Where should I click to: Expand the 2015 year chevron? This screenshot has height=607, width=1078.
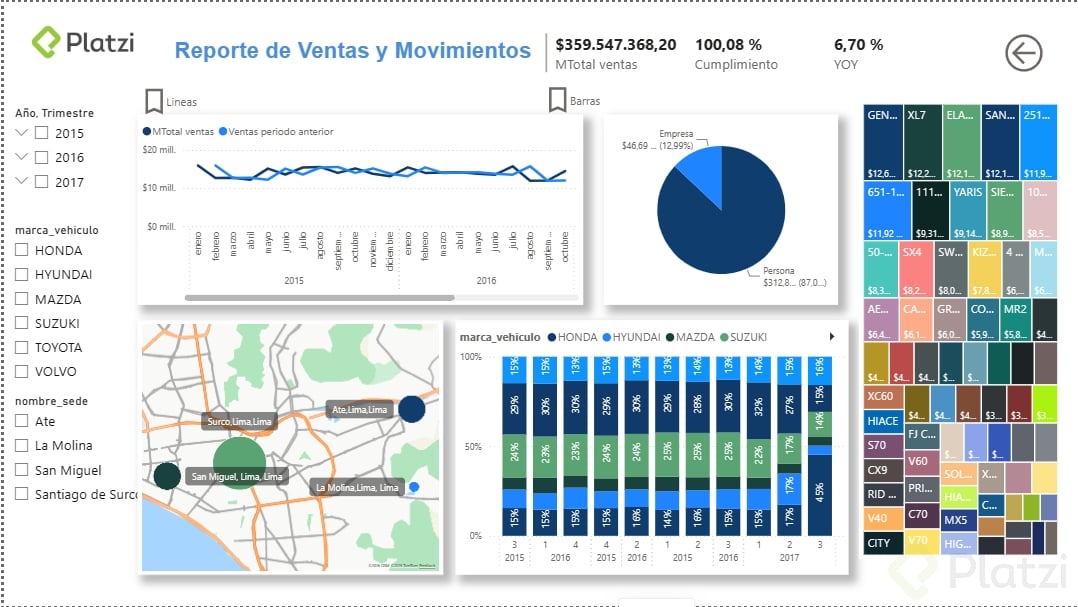click(21, 132)
